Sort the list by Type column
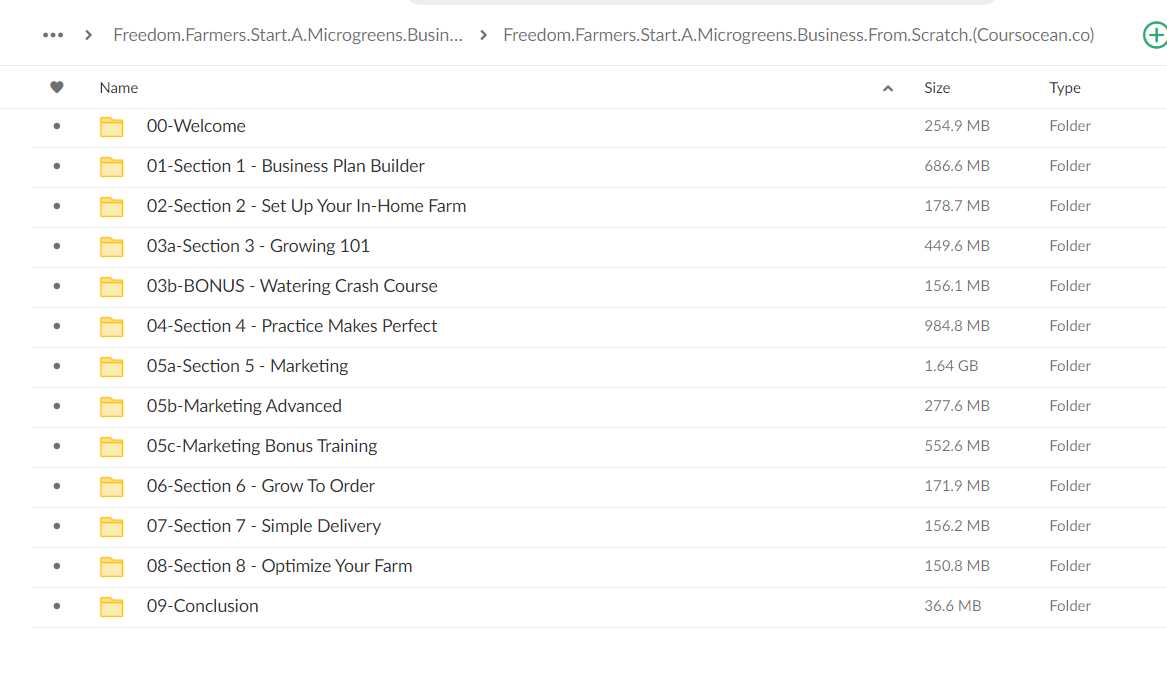This screenshot has height=673, width=1167. pyautogui.click(x=1064, y=88)
